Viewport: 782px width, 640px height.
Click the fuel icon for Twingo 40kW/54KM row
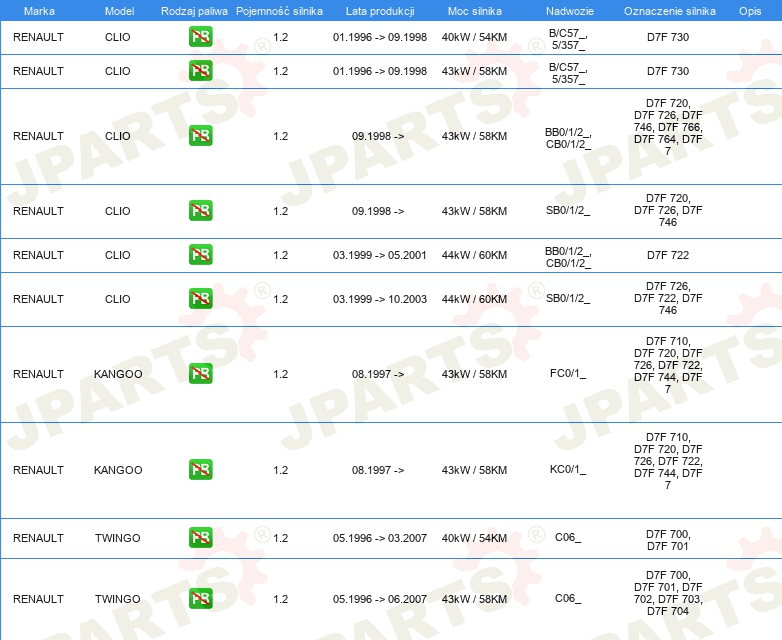point(200,538)
